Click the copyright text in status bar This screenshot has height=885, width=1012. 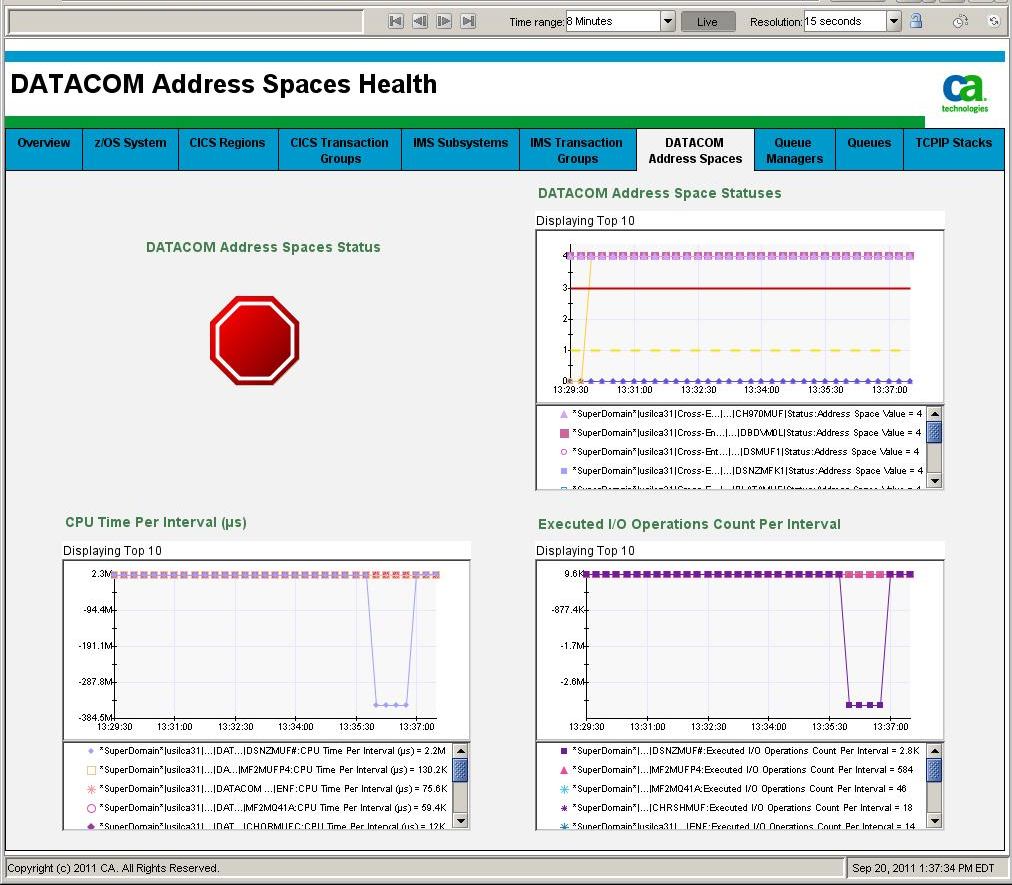pyautogui.click(x=114, y=868)
